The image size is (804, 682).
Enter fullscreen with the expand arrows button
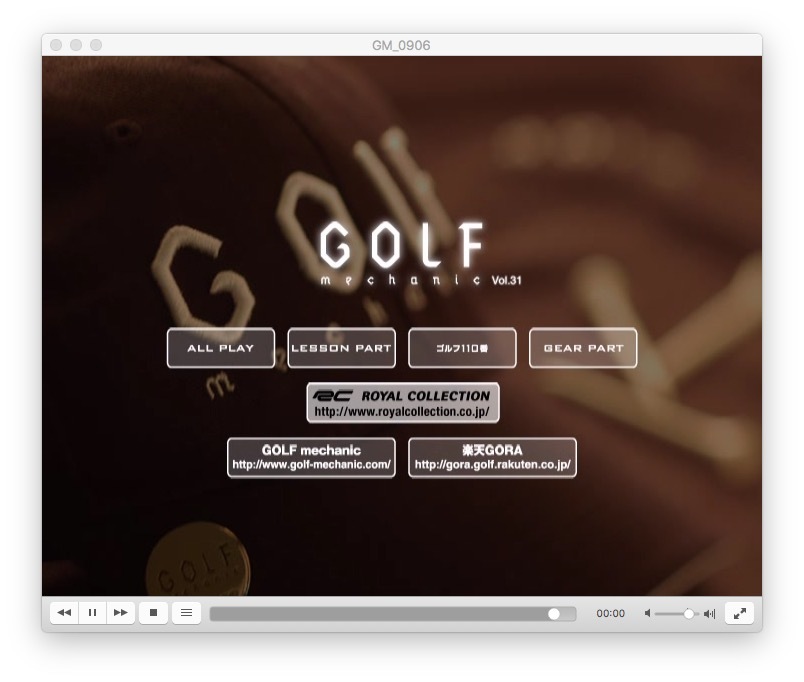739,613
